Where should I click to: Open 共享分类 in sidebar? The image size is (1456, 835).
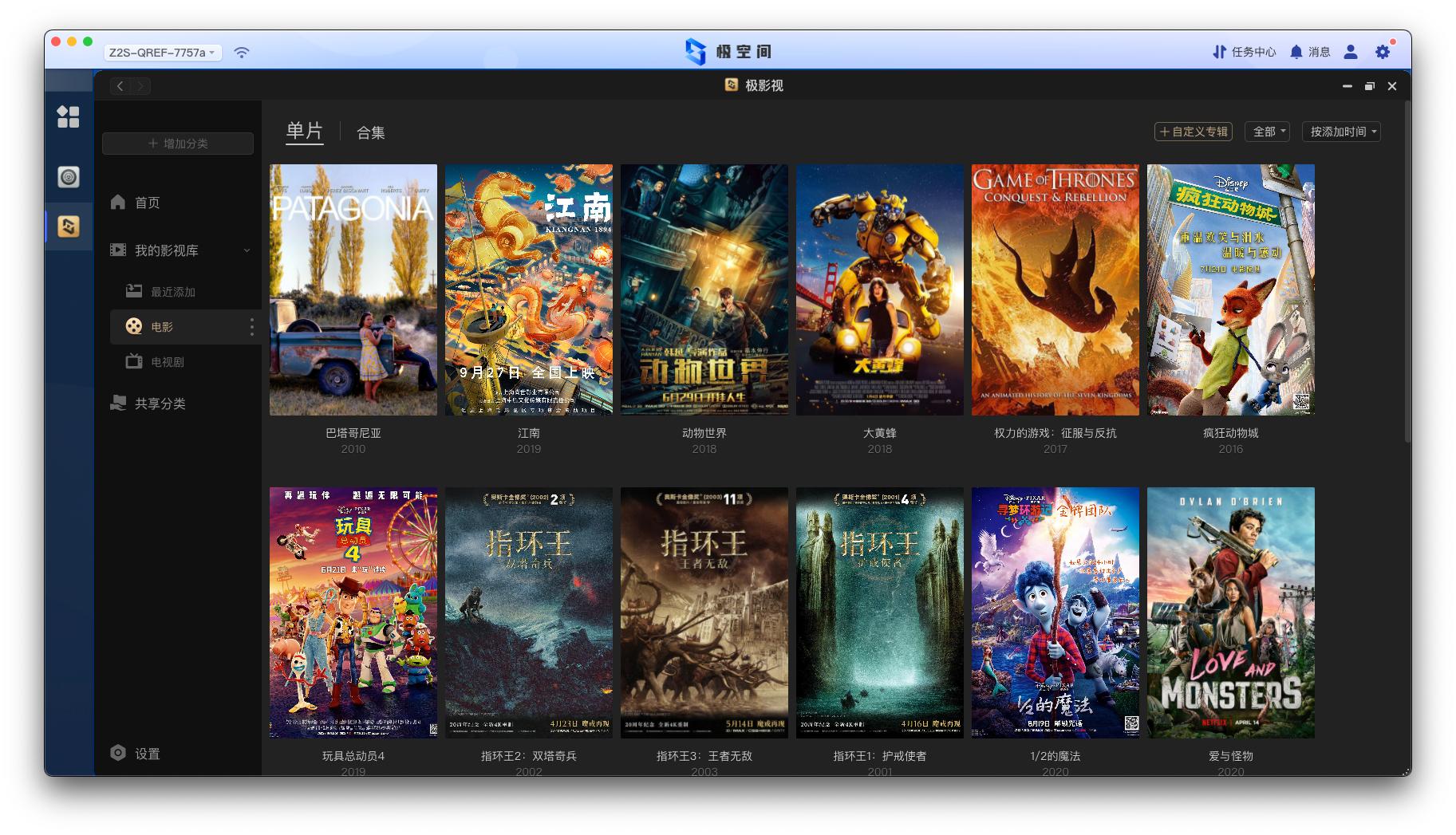(160, 404)
